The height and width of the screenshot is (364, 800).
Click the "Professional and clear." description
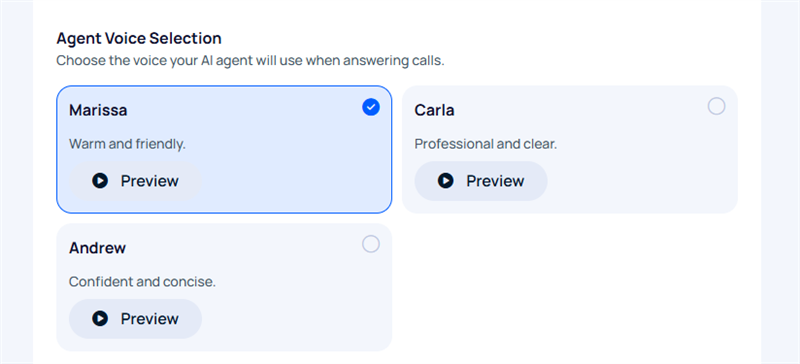click(x=486, y=144)
